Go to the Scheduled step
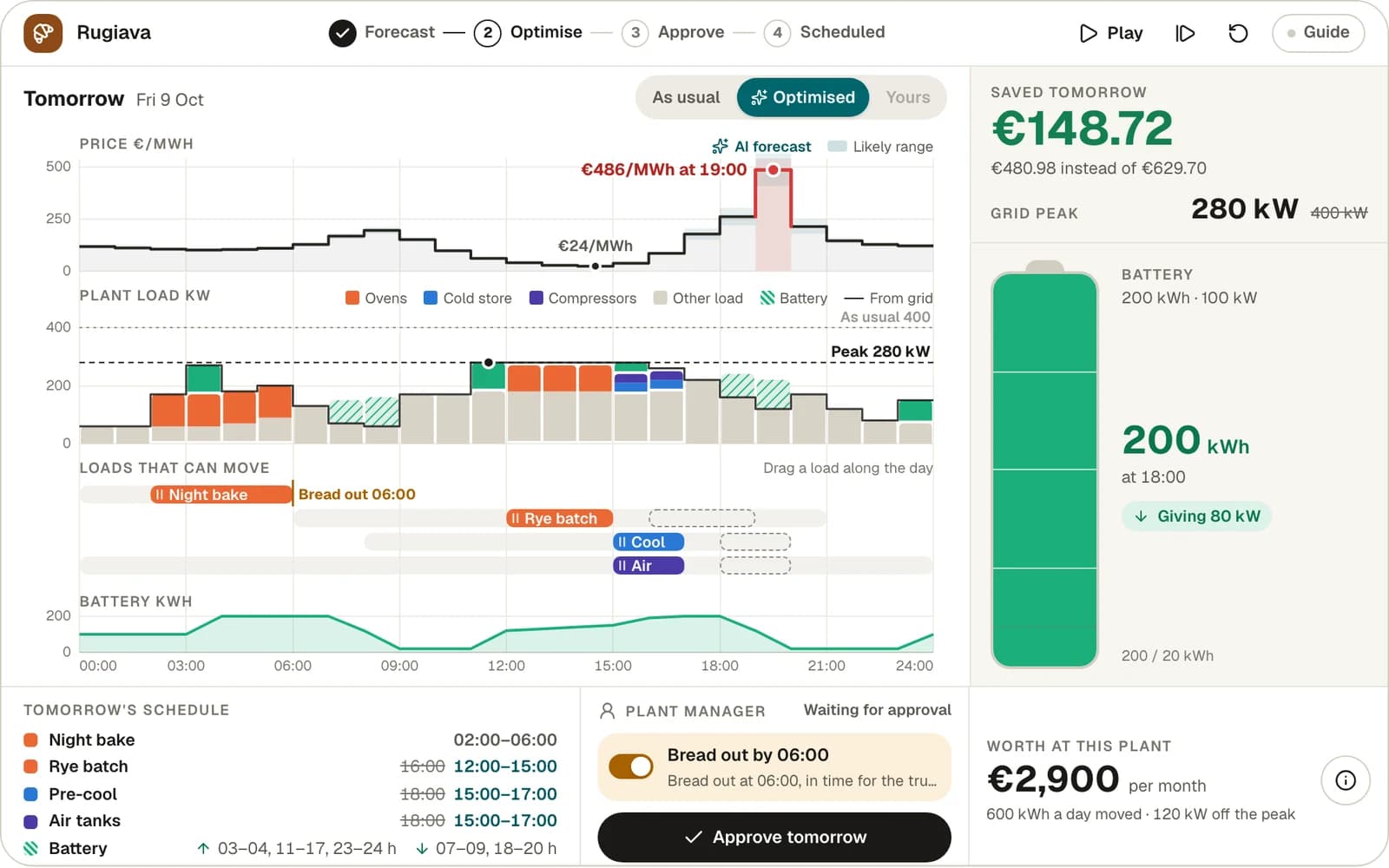This screenshot has width=1389, height=868. click(825, 33)
